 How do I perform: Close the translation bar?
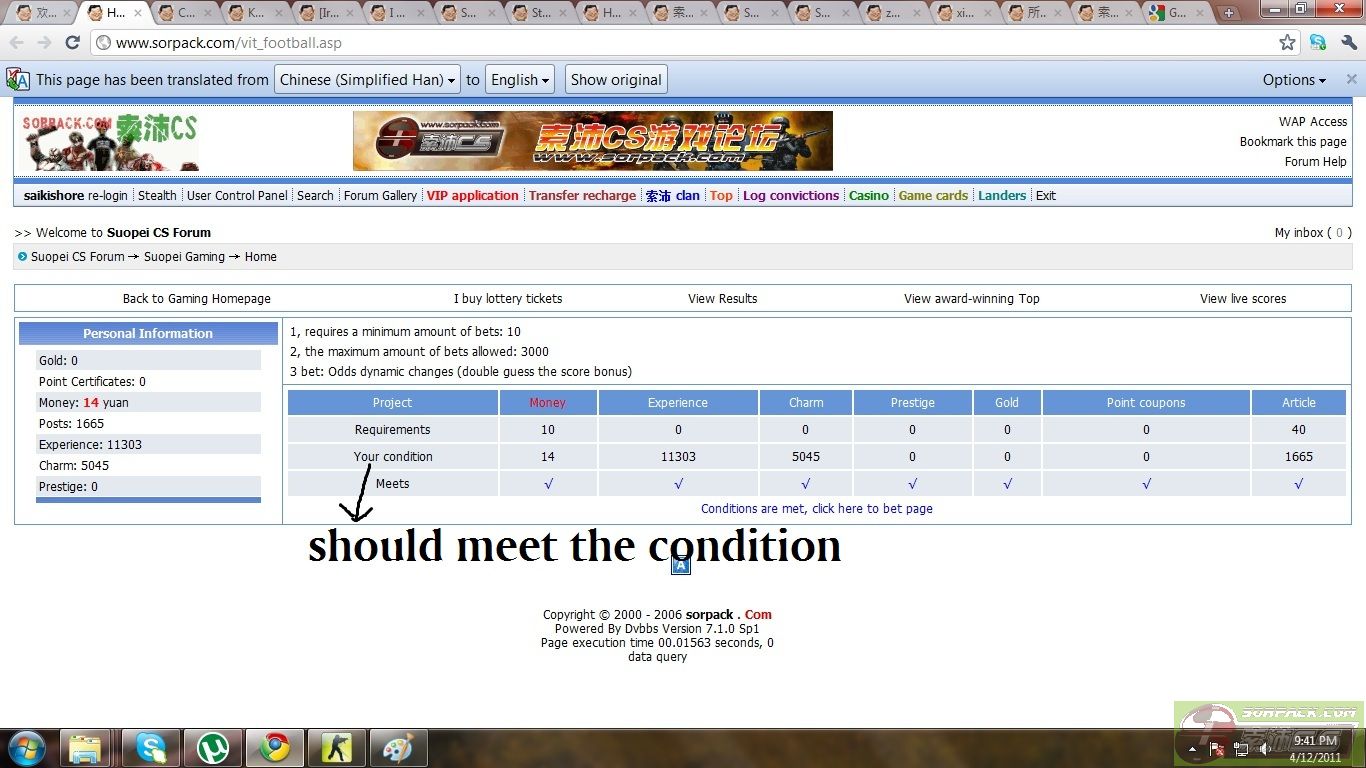(1351, 80)
